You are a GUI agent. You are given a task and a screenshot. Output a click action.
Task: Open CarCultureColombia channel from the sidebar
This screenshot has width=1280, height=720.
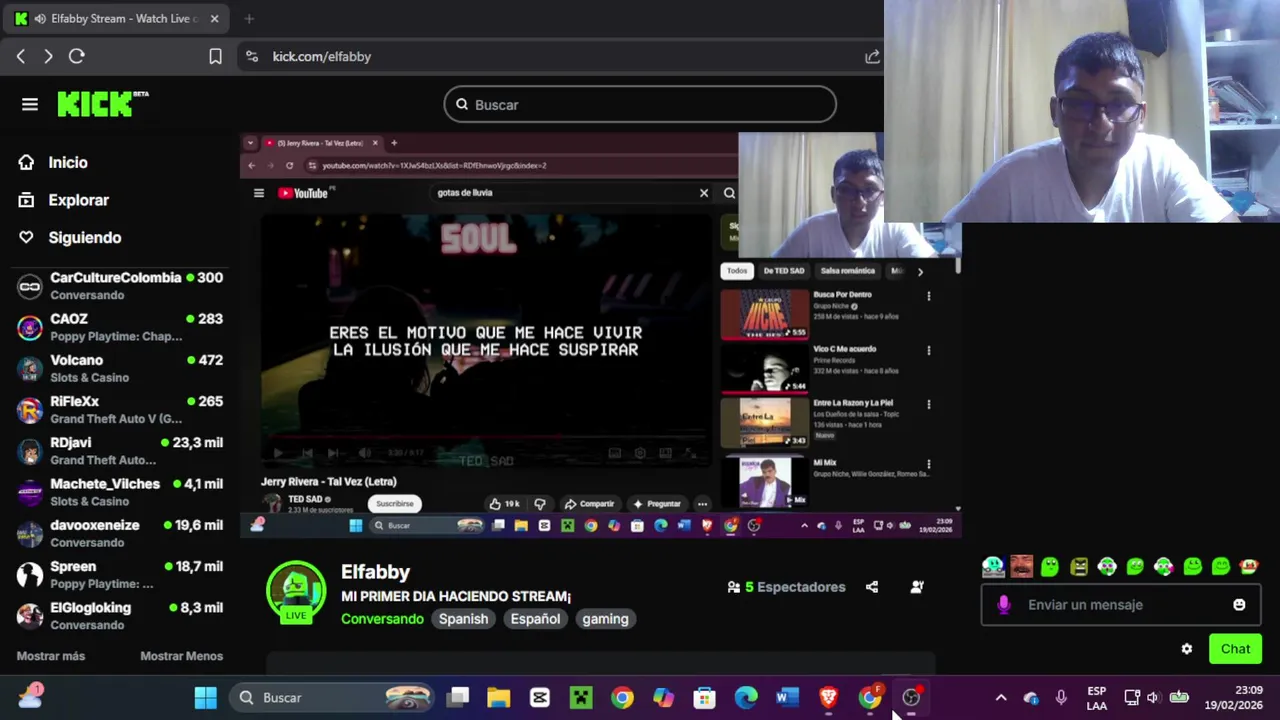pyautogui.click(x=120, y=286)
